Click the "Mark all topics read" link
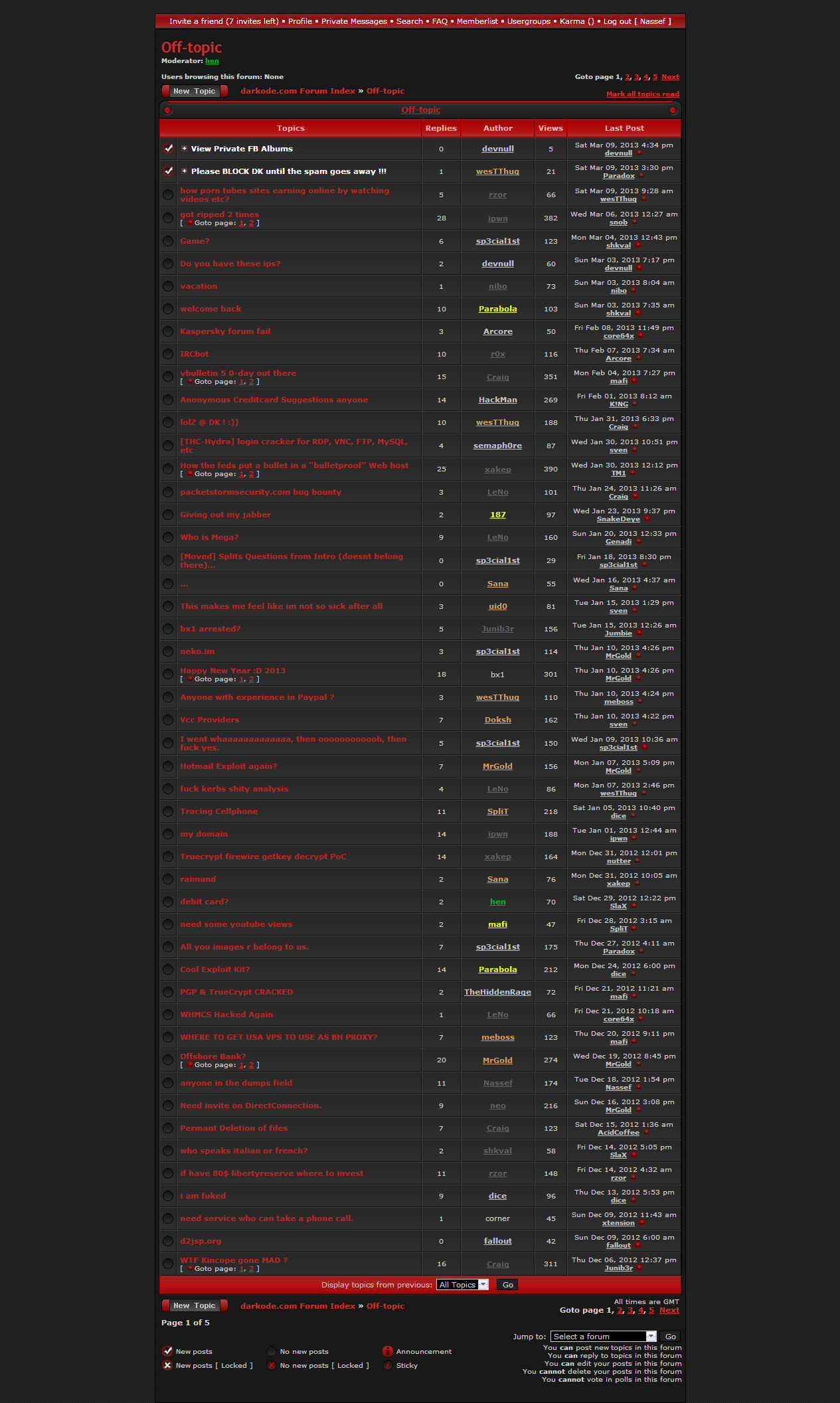 tap(642, 94)
